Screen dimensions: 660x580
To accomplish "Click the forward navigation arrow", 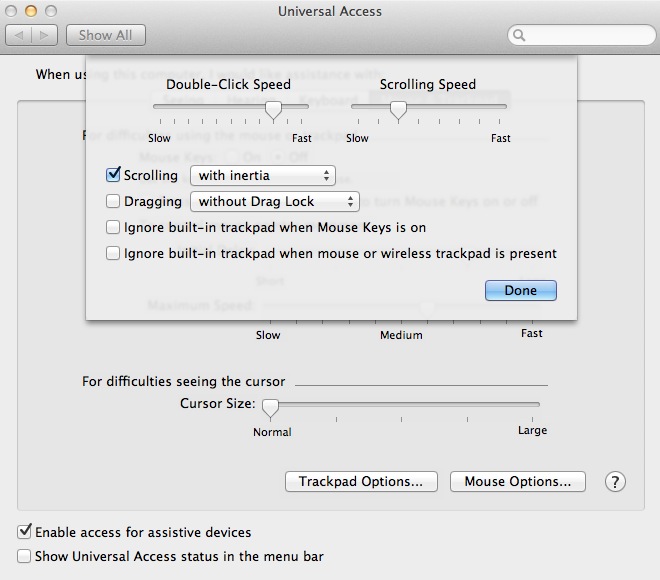I will [44, 35].
